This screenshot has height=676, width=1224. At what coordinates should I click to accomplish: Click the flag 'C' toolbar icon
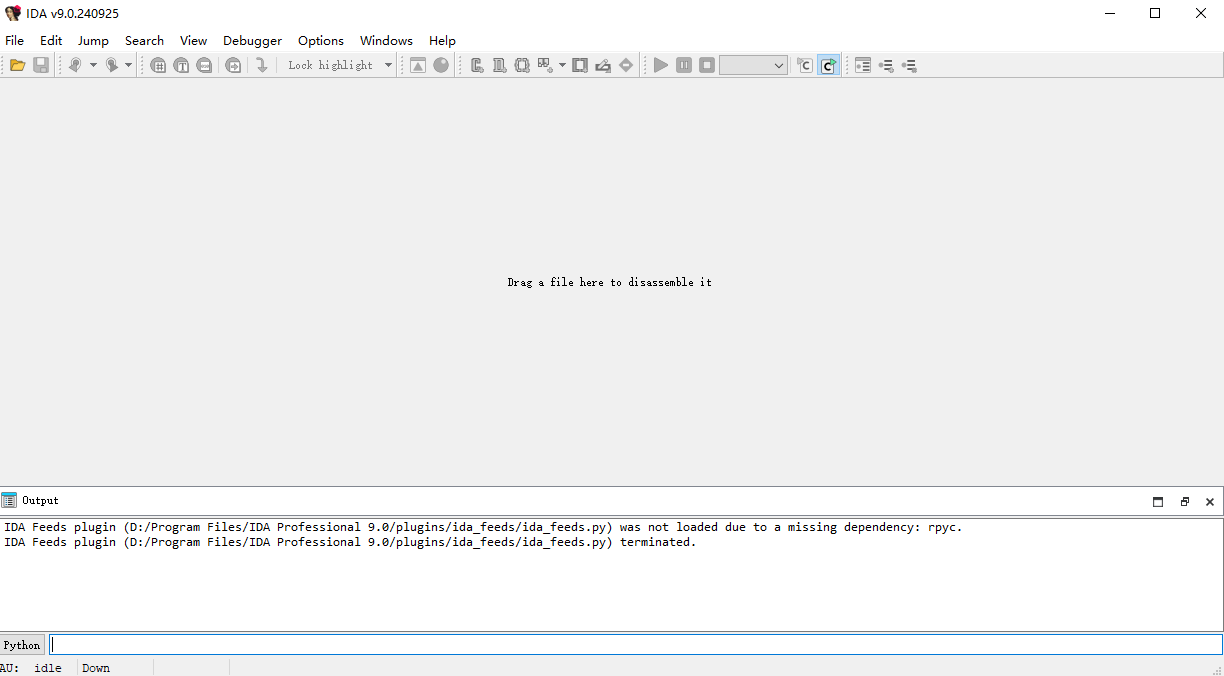tap(805, 65)
